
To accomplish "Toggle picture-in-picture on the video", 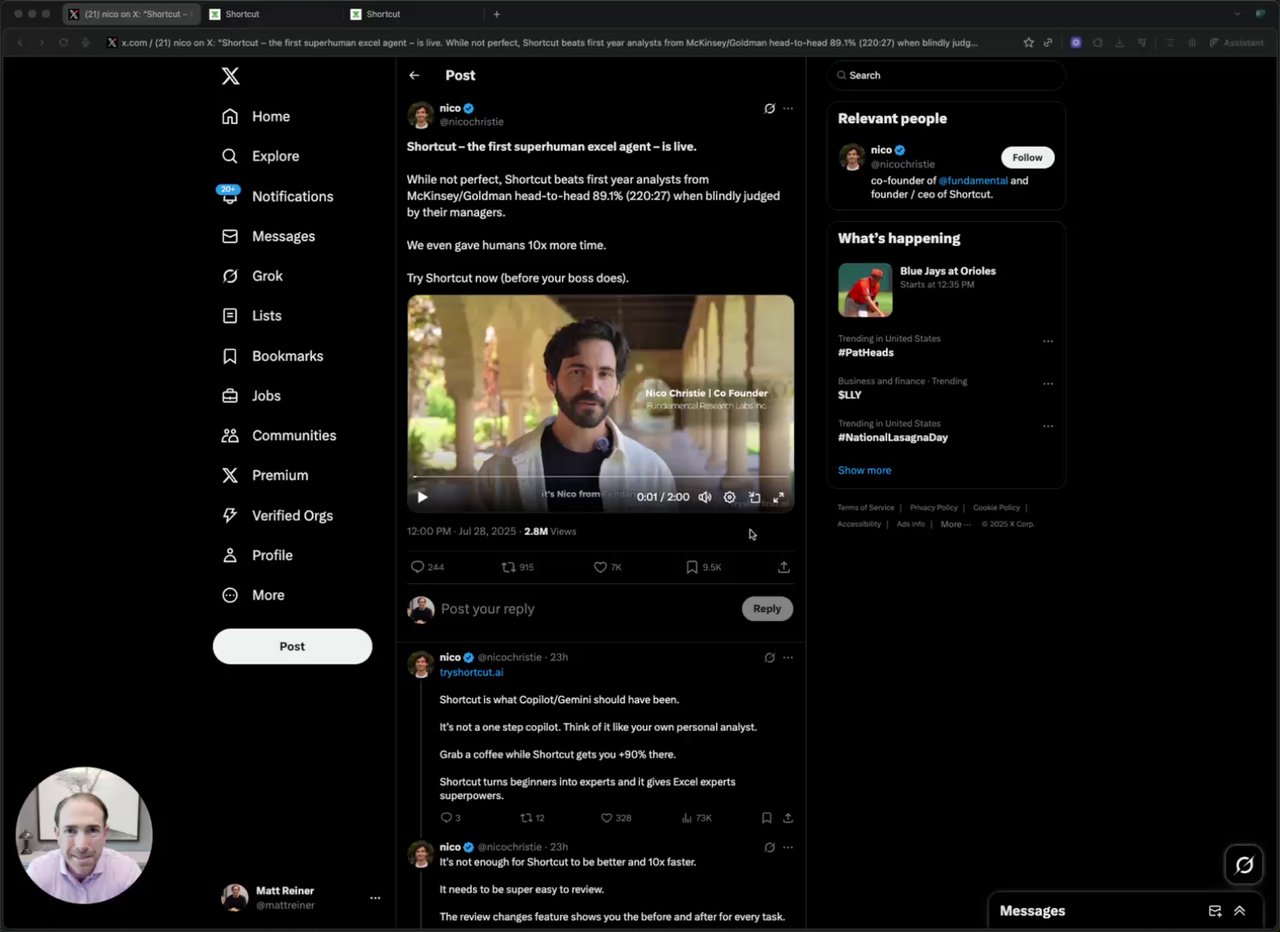I will tap(755, 497).
